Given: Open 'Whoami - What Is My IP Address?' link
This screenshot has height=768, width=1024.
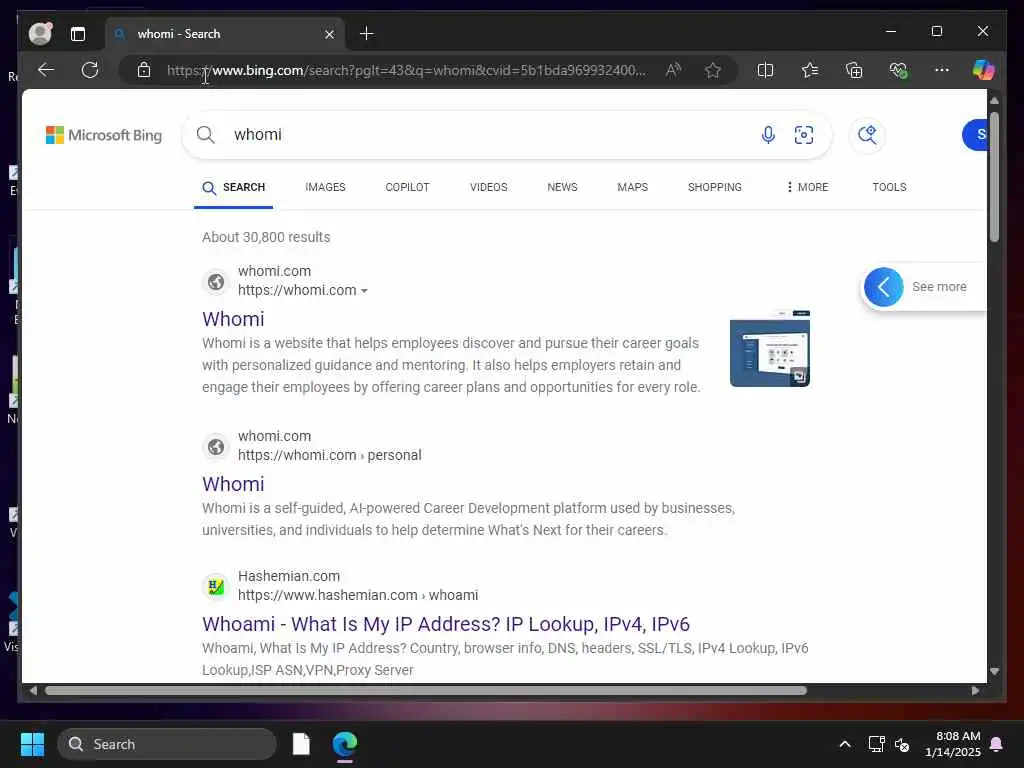Looking at the screenshot, I should click(x=446, y=624).
